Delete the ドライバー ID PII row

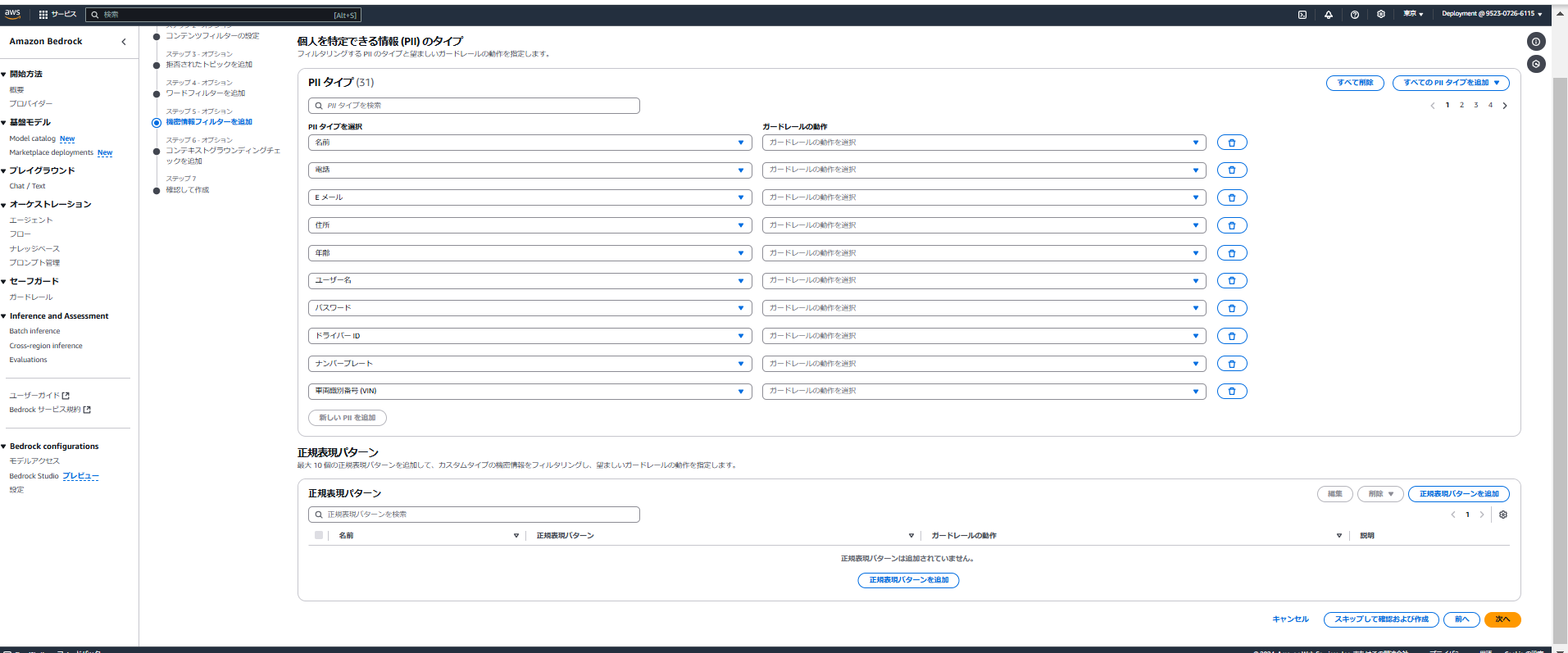[x=1232, y=336]
